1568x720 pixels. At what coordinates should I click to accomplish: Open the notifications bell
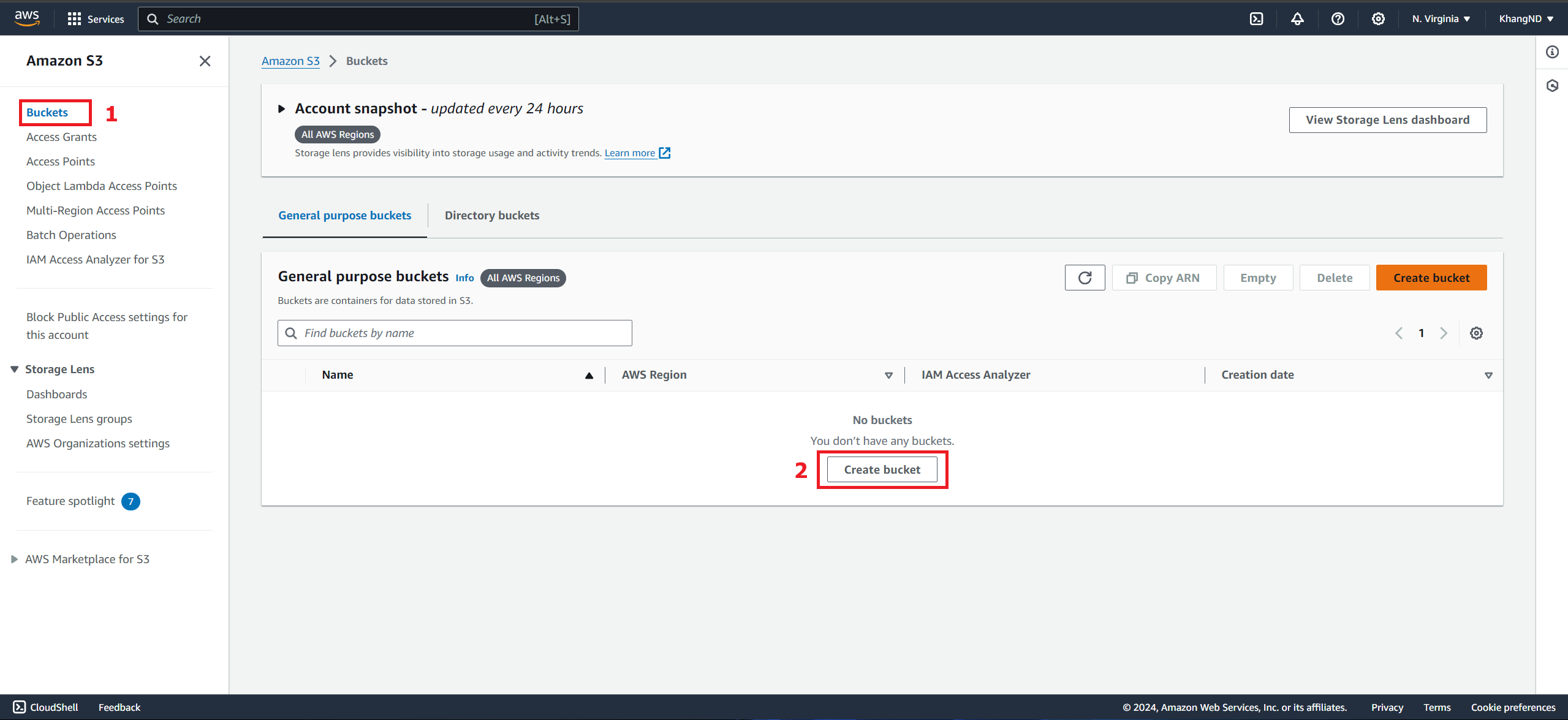[x=1297, y=19]
